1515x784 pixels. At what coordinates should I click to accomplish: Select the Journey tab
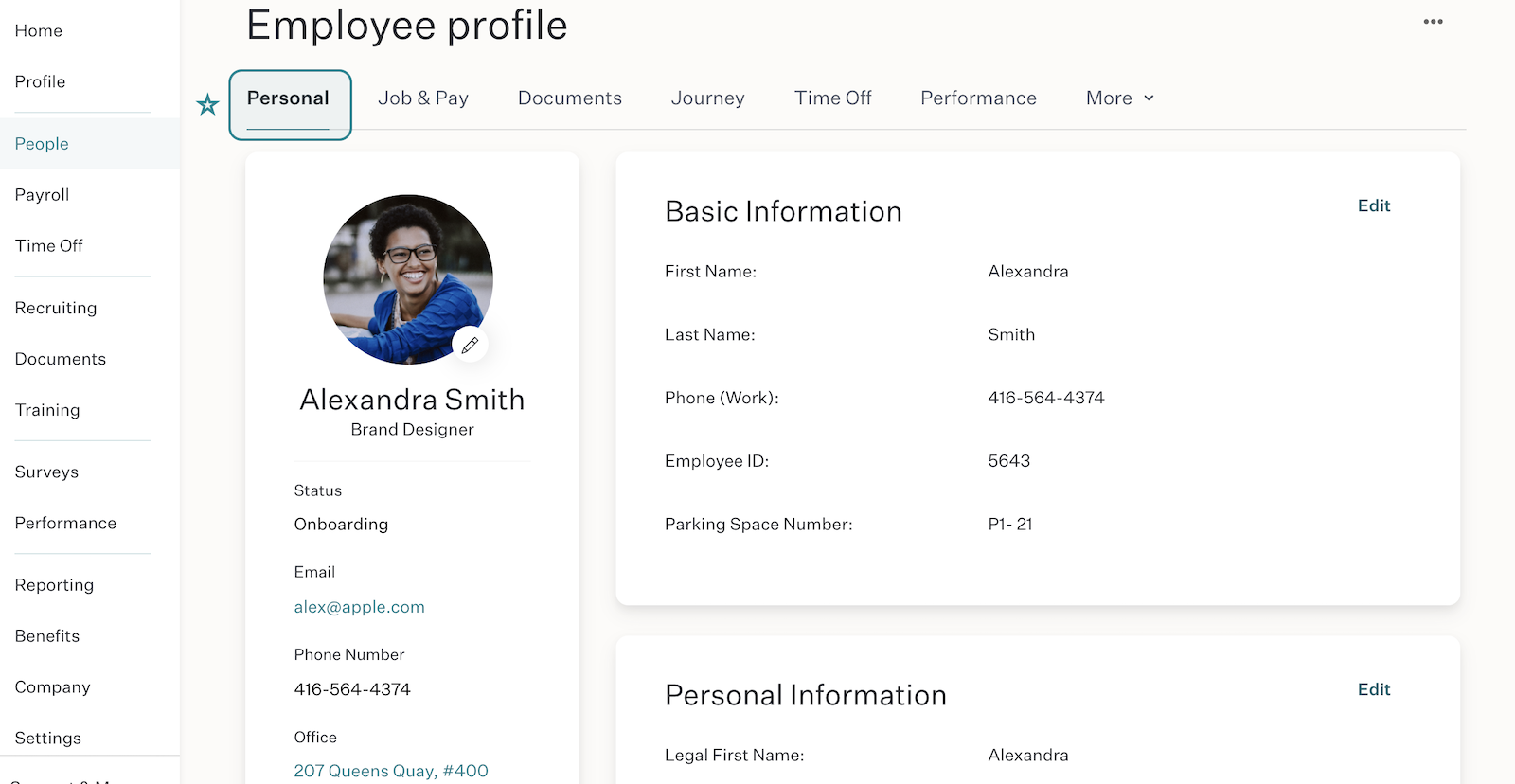coord(708,98)
